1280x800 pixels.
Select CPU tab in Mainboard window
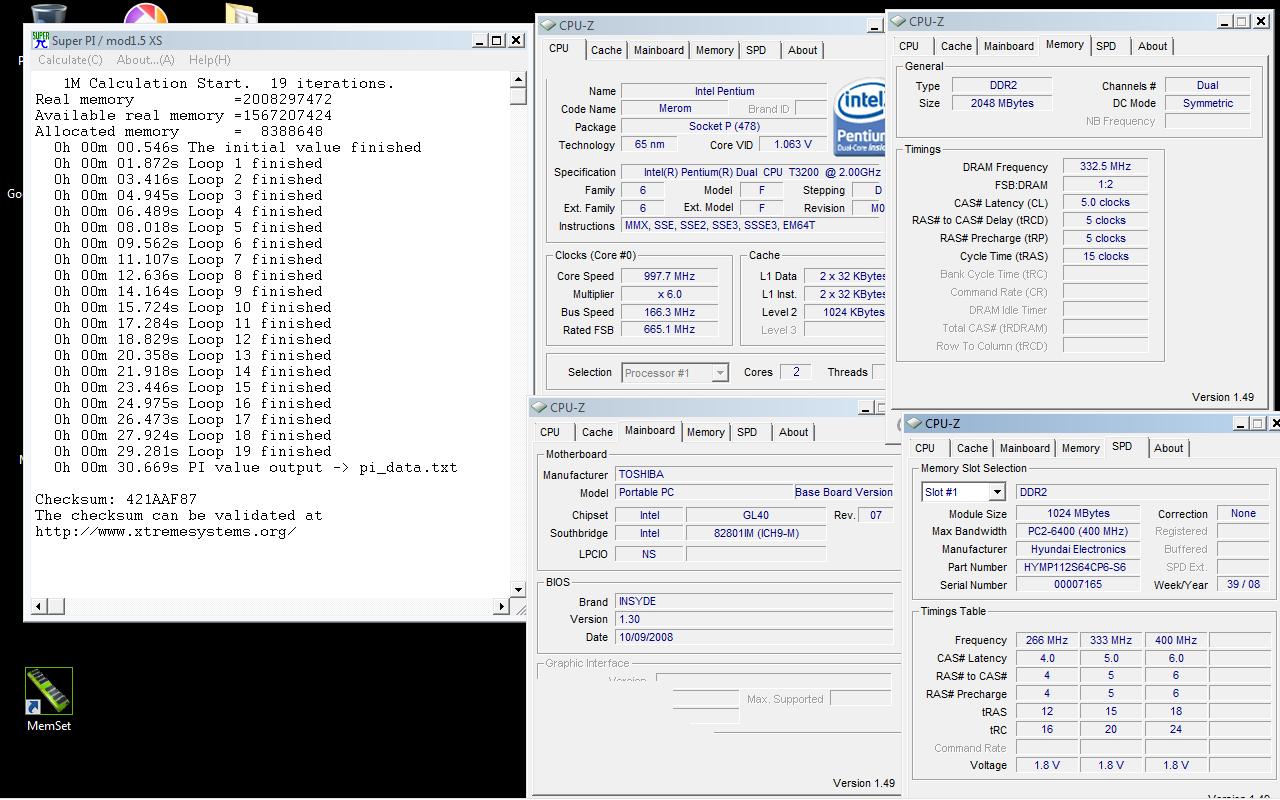click(550, 432)
